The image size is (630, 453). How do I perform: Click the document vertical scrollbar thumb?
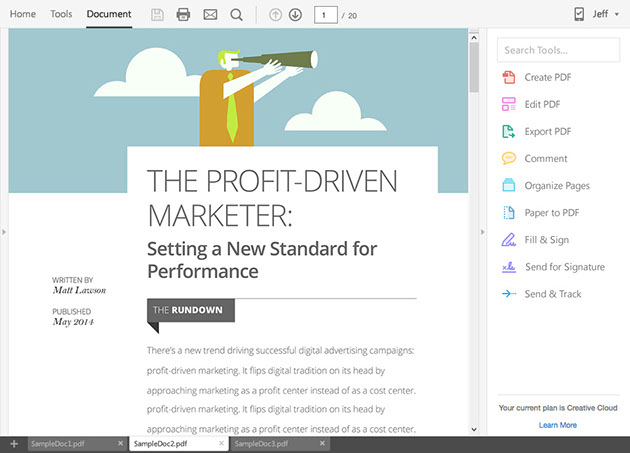(x=474, y=66)
